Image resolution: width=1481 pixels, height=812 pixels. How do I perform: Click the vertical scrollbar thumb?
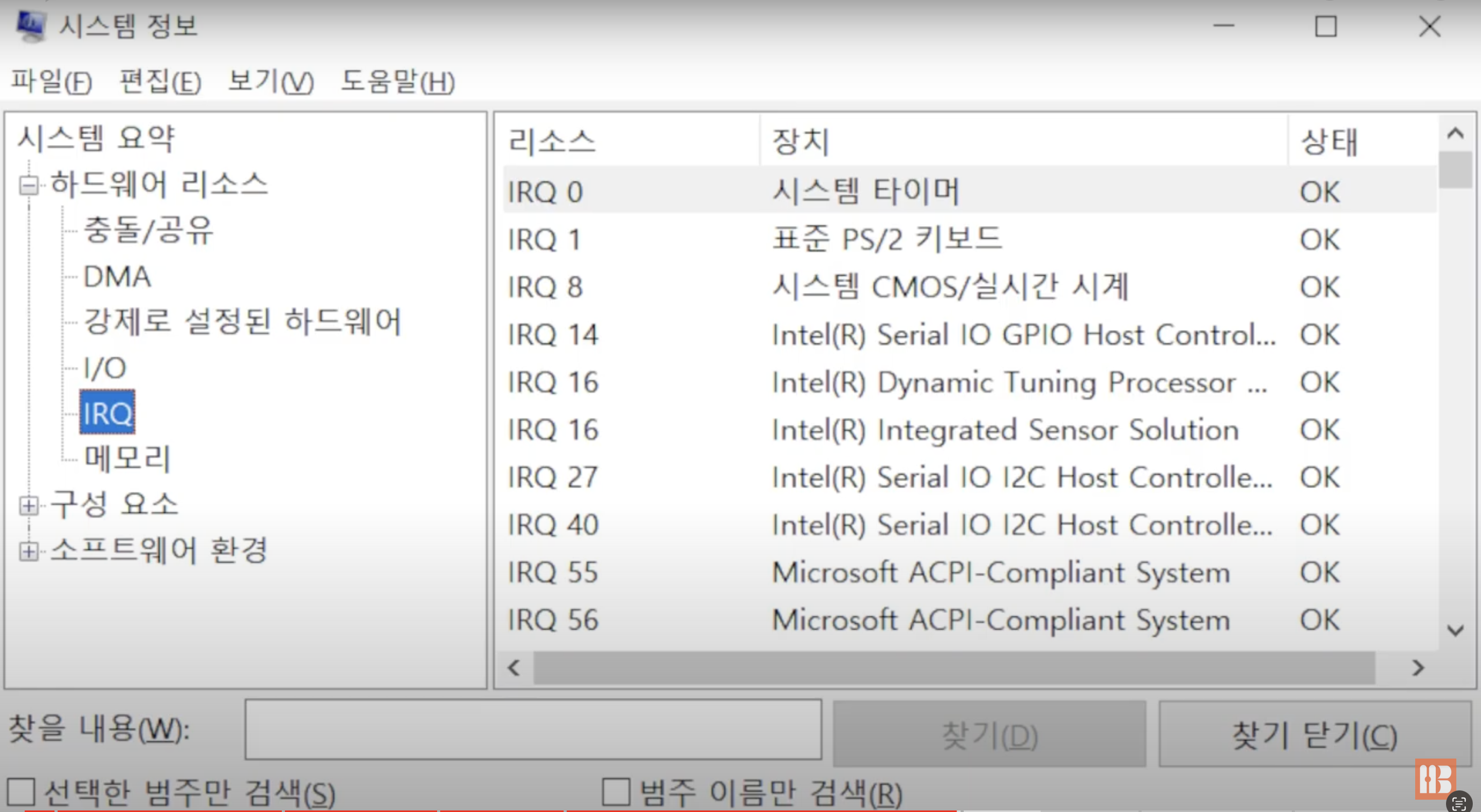coord(1455,170)
